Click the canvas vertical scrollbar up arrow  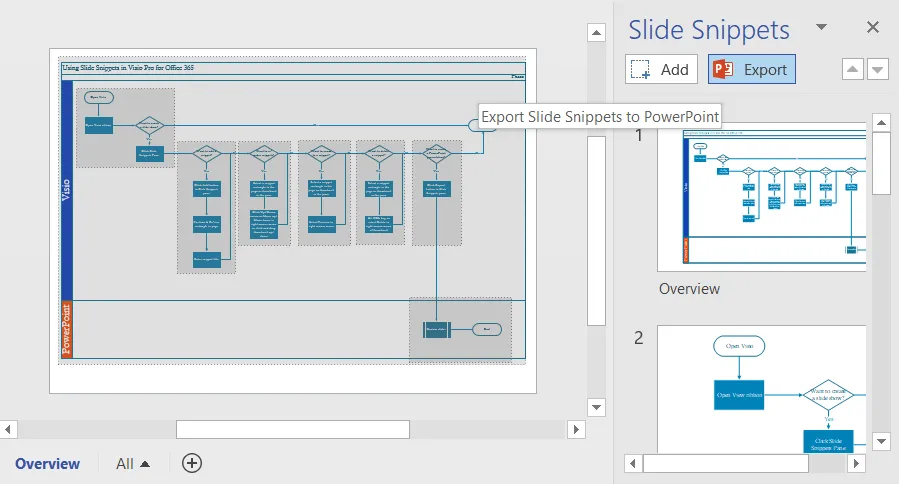pyautogui.click(x=596, y=33)
